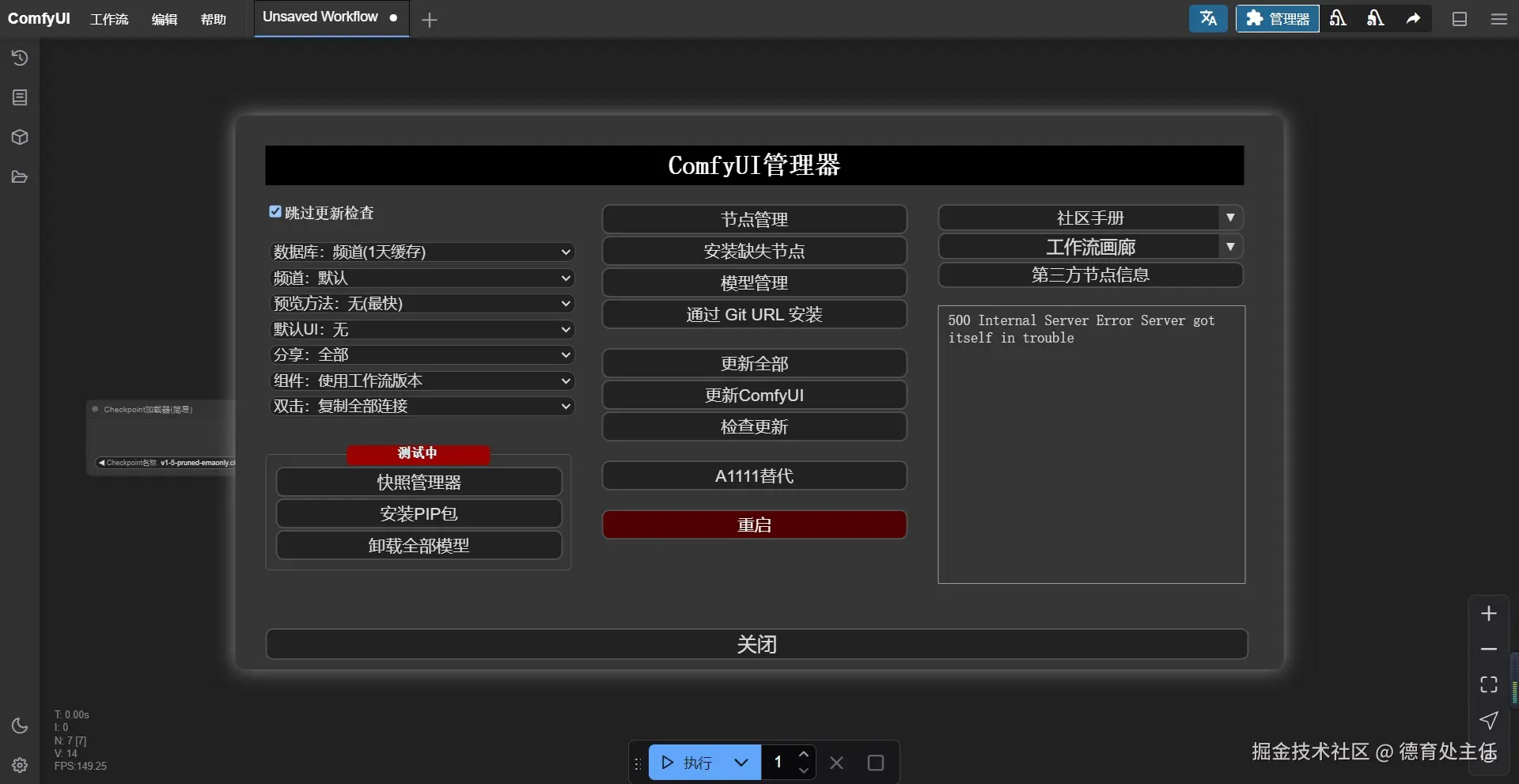Open the queue history sidebar icon

tap(20, 58)
